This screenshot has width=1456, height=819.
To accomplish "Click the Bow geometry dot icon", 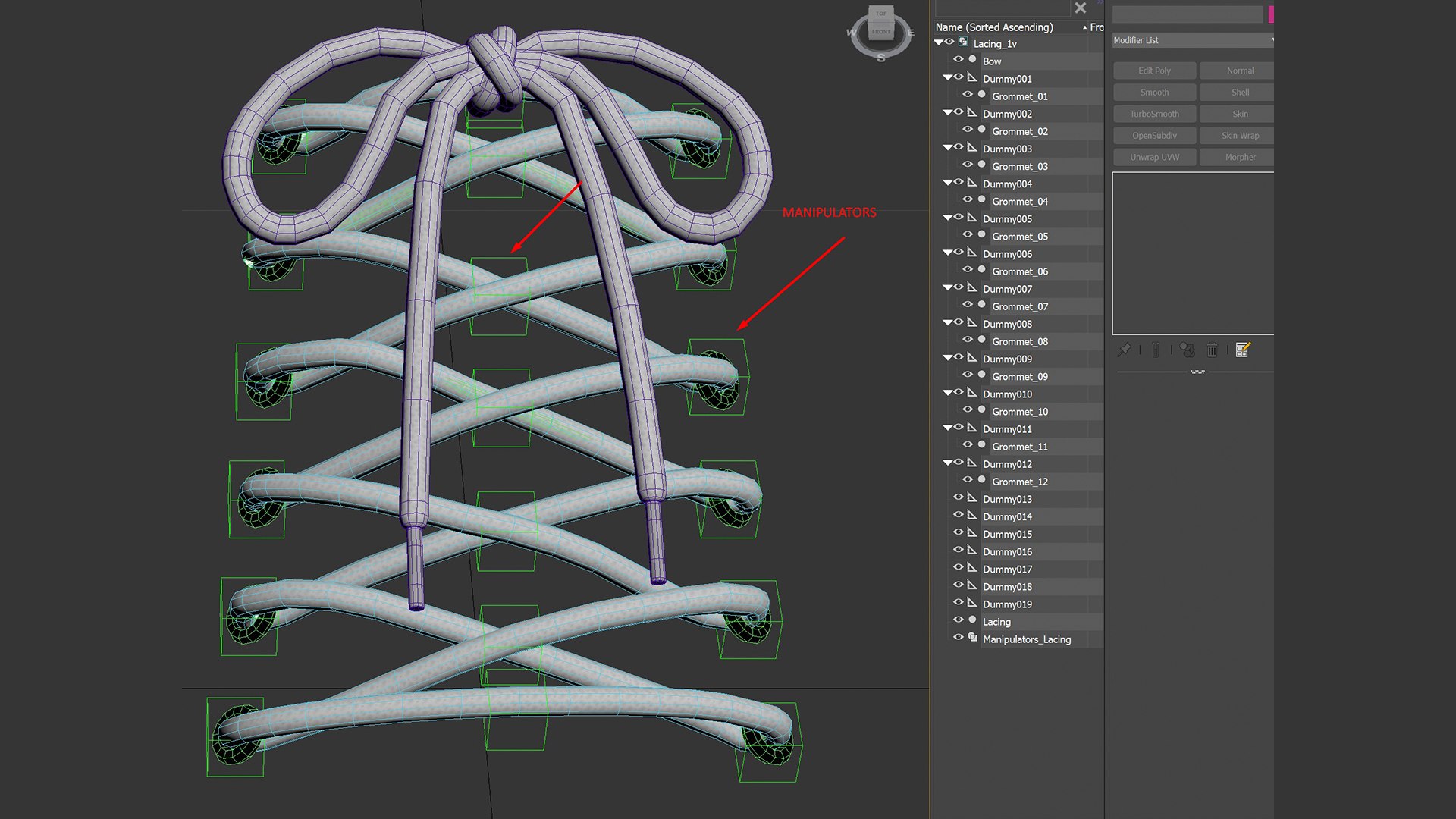I will pos(972,59).
